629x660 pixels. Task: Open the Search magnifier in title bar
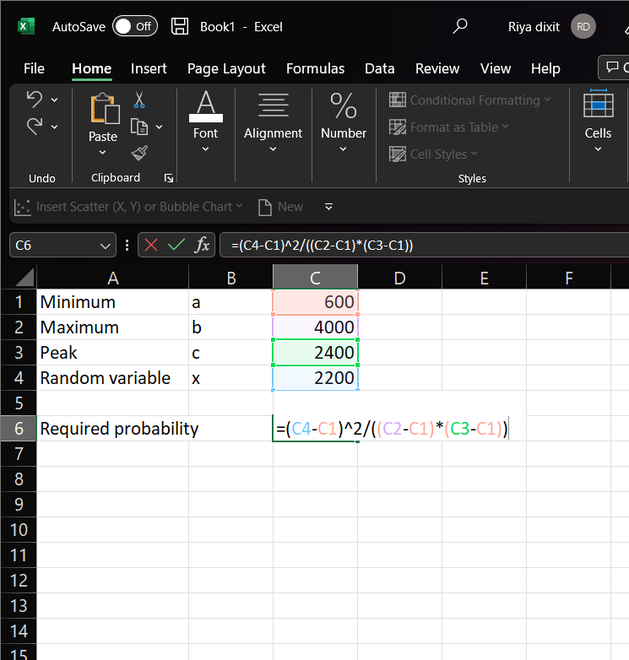(460, 27)
